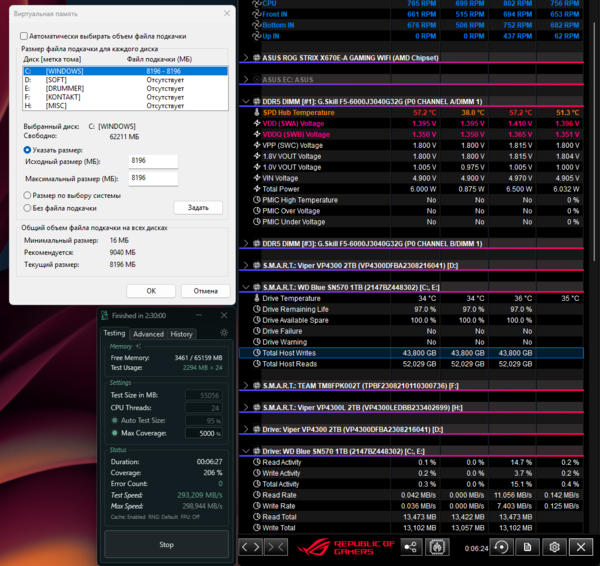Viewport: 600px width, 566px height.
Task: Click the RAM test title bar app icon
Action: (104, 315)
